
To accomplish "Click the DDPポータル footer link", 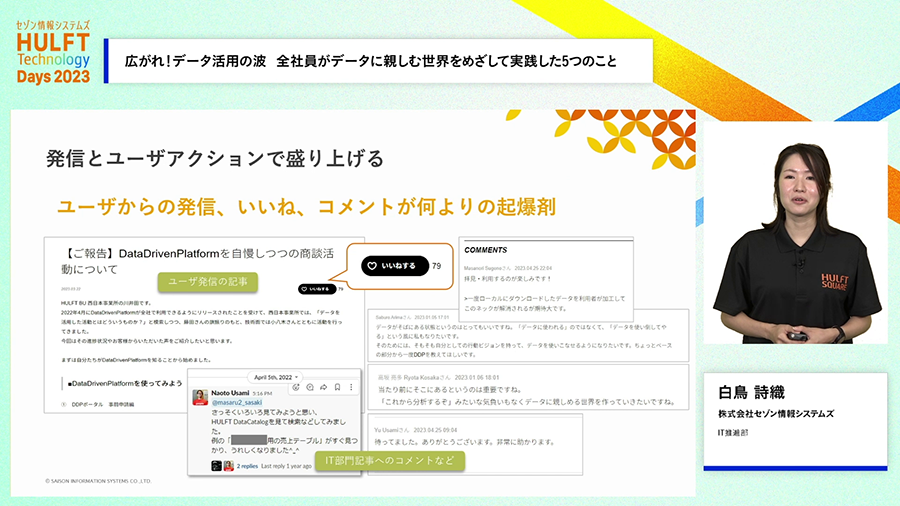I will pos(90,404).
